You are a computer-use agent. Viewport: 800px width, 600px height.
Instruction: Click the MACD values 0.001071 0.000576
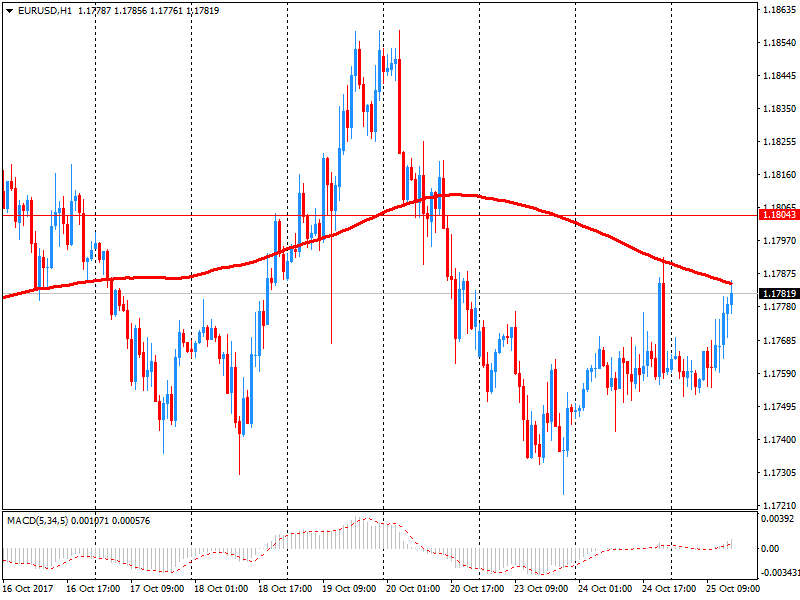(111, 521)
